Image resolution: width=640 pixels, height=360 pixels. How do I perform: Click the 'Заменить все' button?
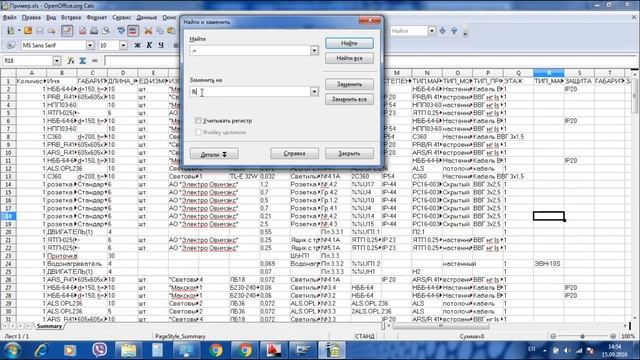(349, 99)
